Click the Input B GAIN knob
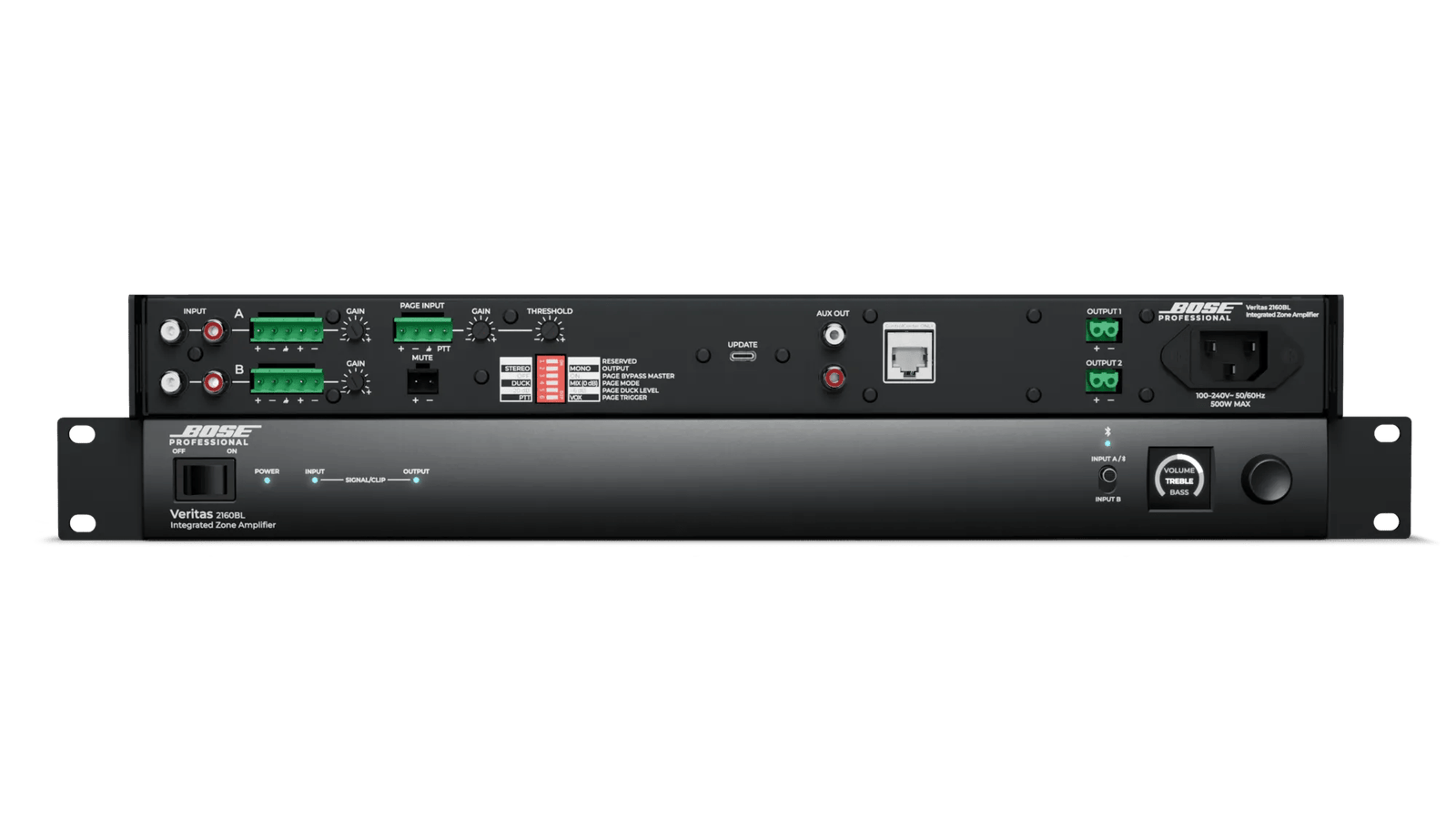The height and width of the screenshot is (819, 1456). click(355, 382)
